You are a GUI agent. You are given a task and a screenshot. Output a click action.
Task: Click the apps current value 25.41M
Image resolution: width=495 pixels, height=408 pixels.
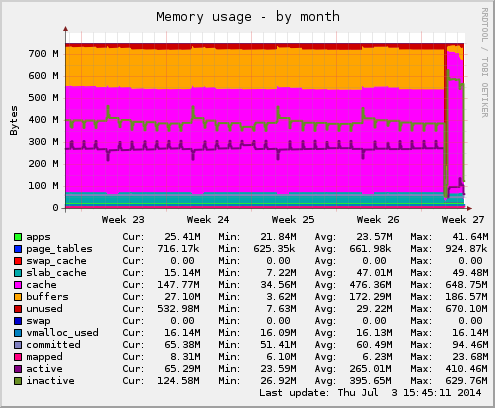tap(182, 237)
